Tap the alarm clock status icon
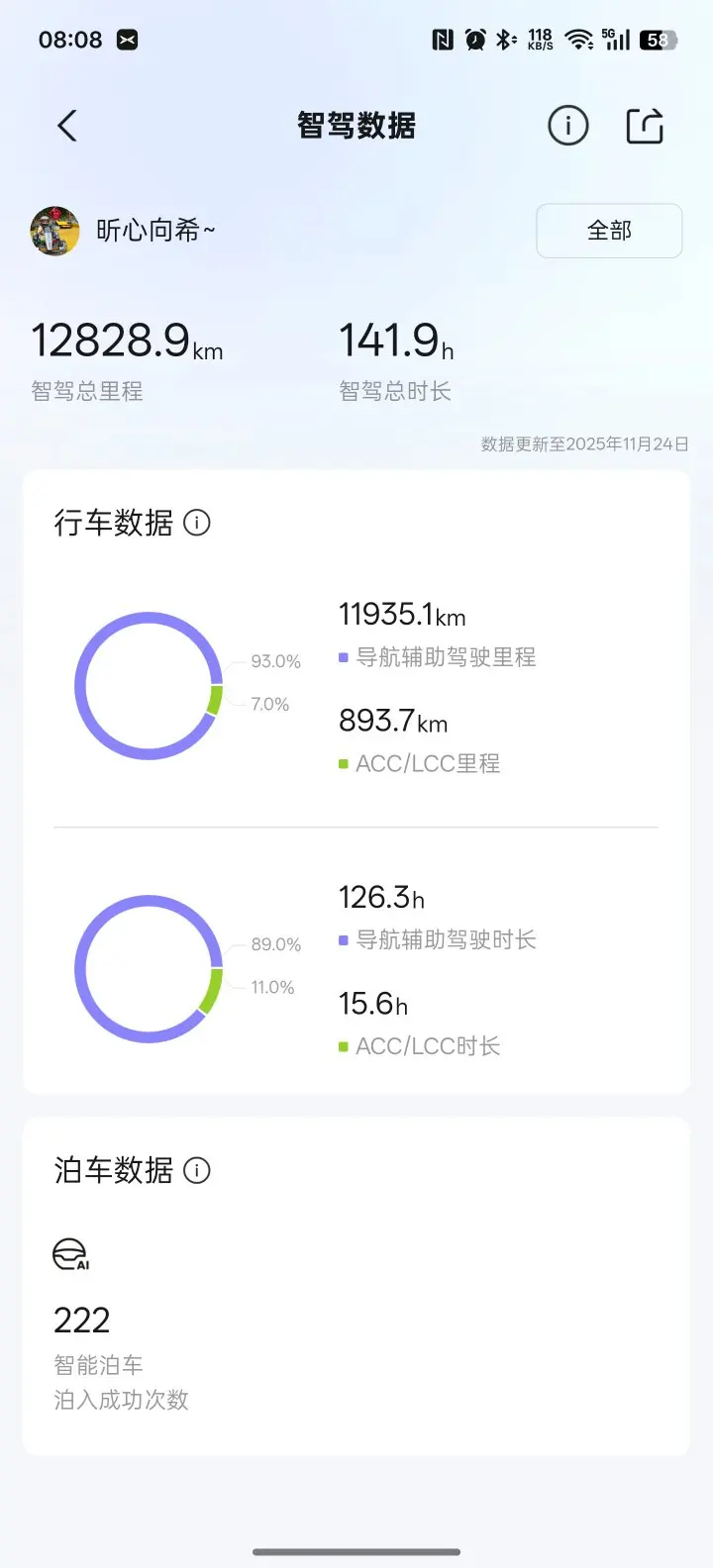 tap(475, 40)
